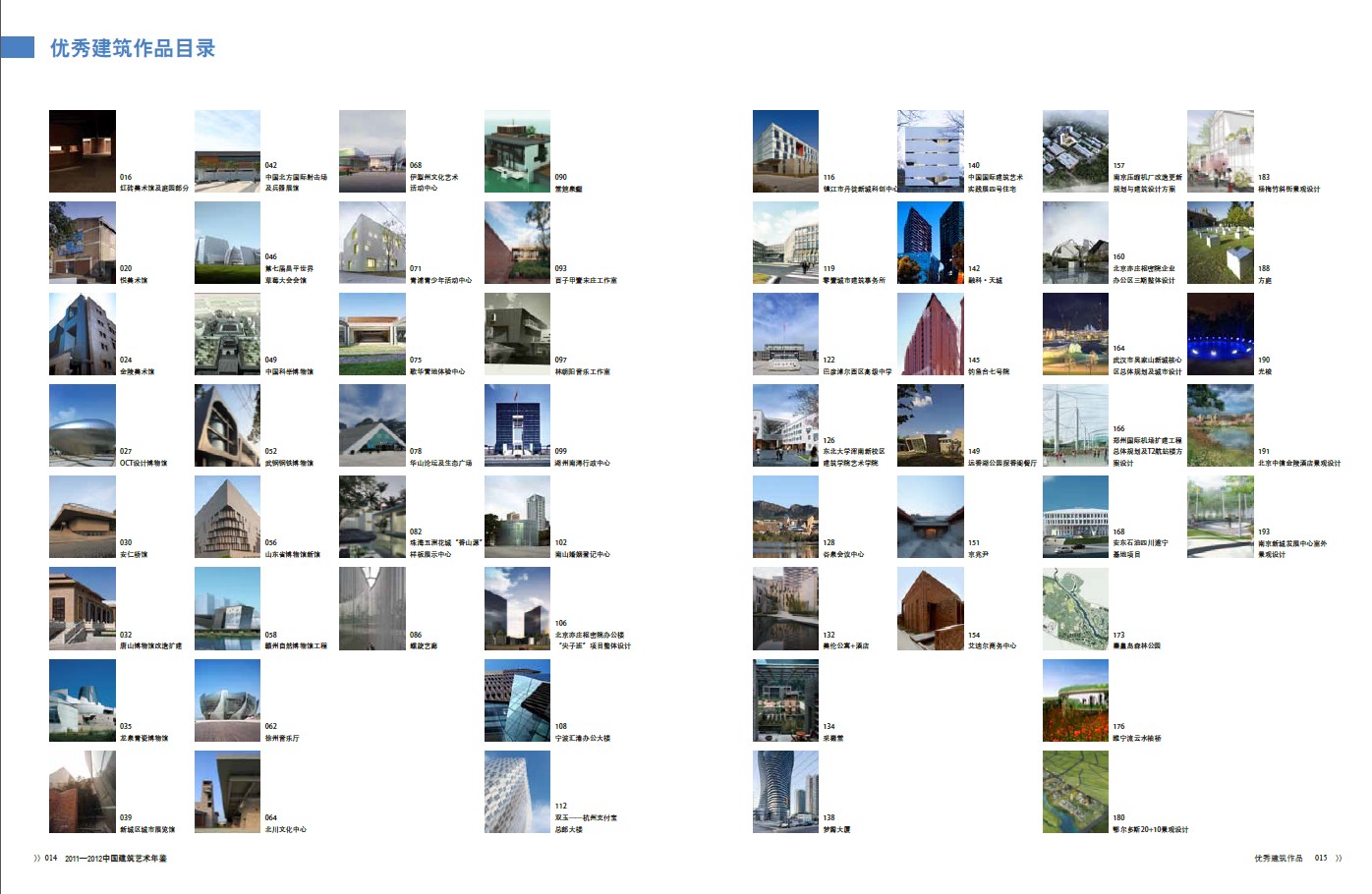1372x894 pixels.
Task: Click the blue block beside the page title
Action: pyautogui.click(x=18, y=47)
